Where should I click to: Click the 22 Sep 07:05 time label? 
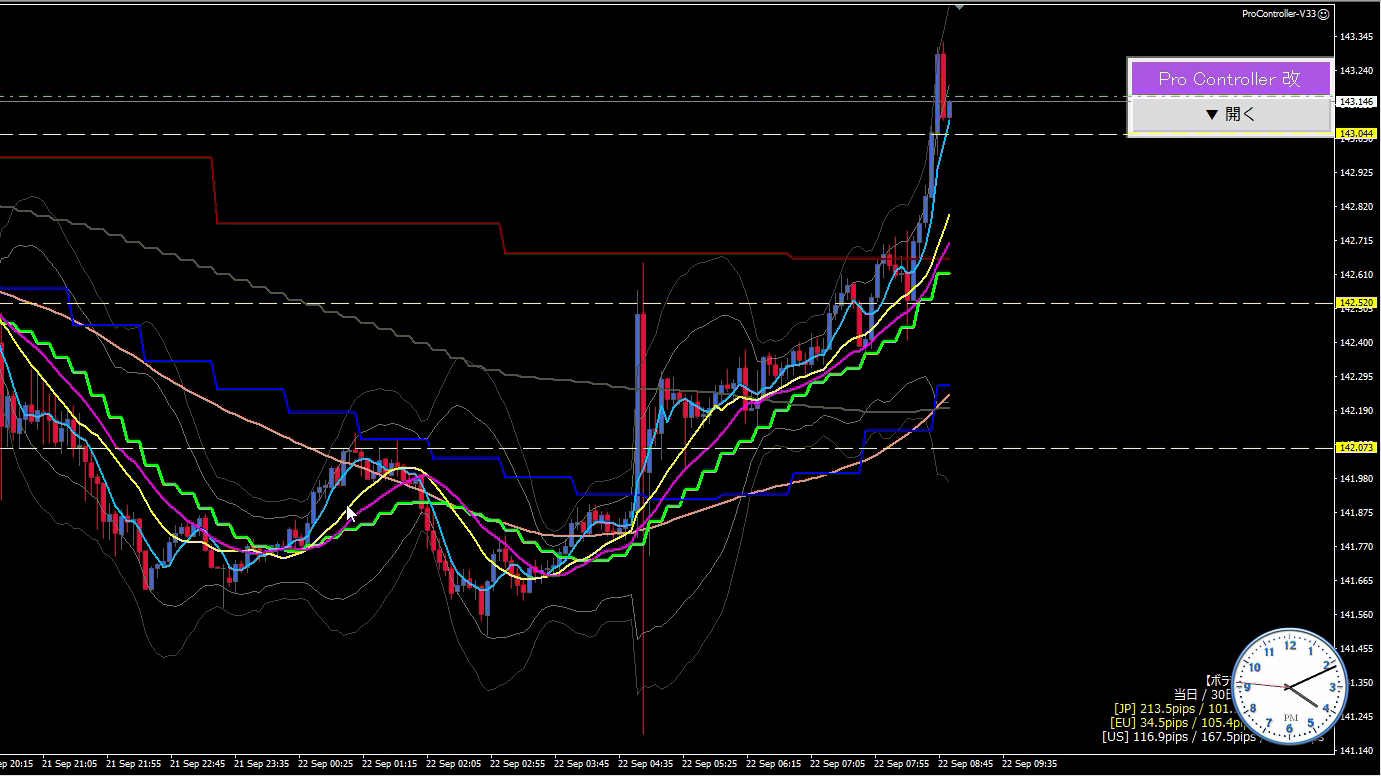tap(837, 764)
